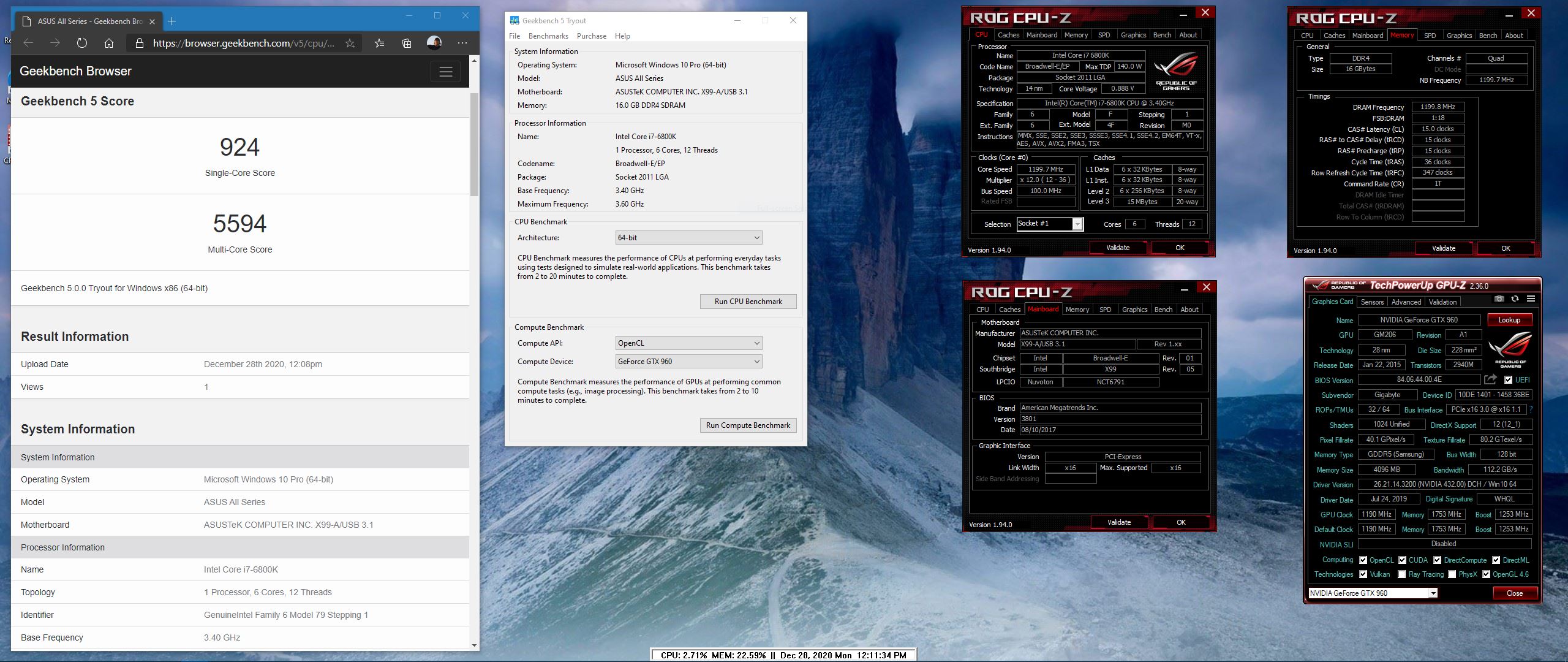Toggle the CUDA checkbox
The image size is (1568, 662).
[x=1402, y=560]
